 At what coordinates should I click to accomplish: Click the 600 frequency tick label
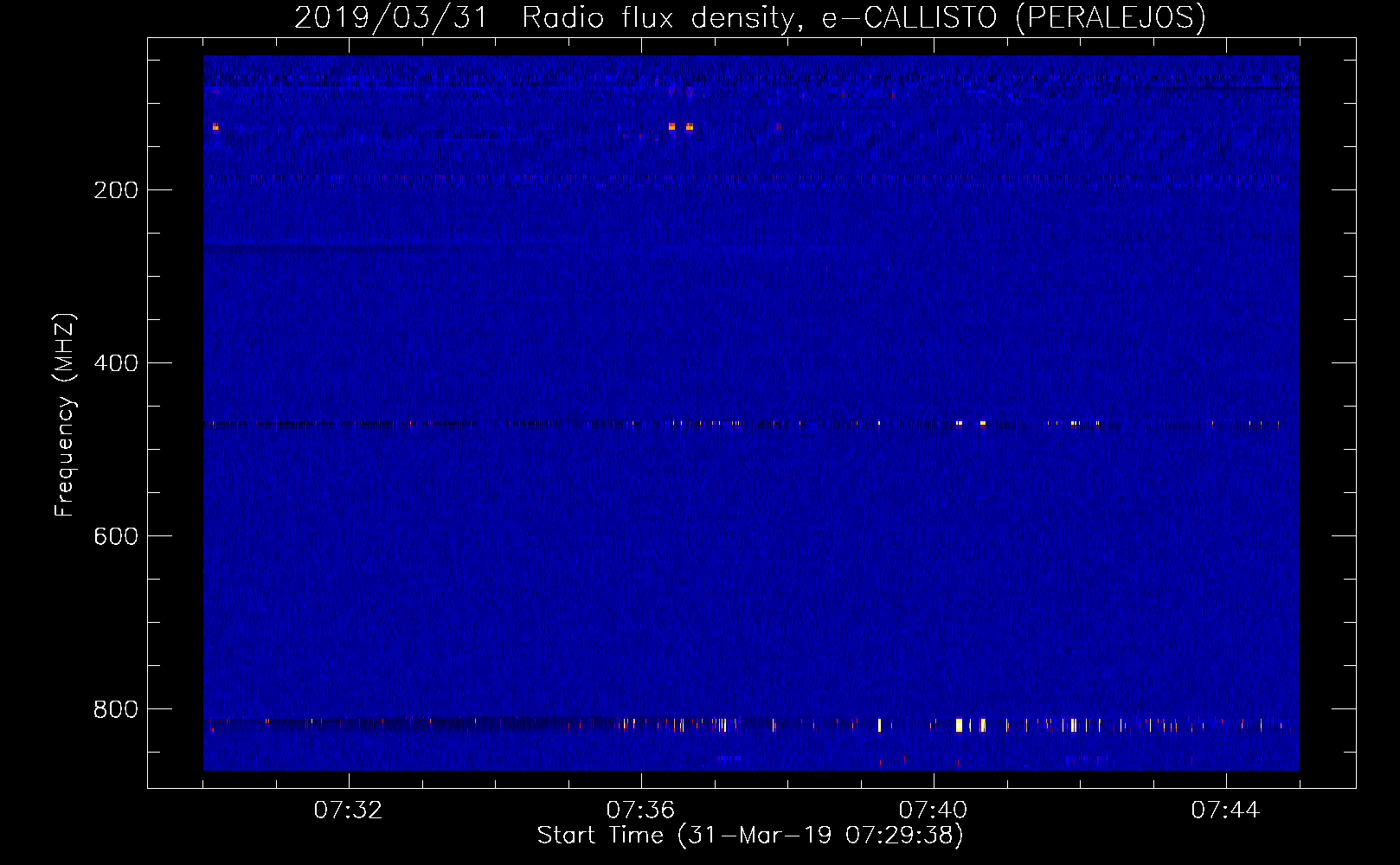(115, 536)
